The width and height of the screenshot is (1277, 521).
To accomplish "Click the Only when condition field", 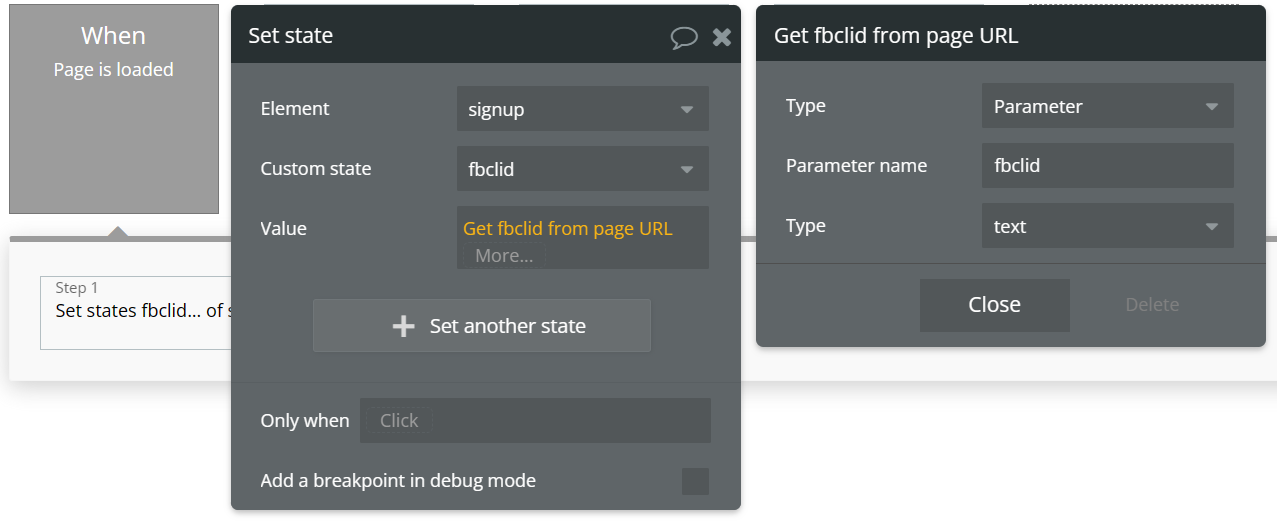I will (535, 421).
